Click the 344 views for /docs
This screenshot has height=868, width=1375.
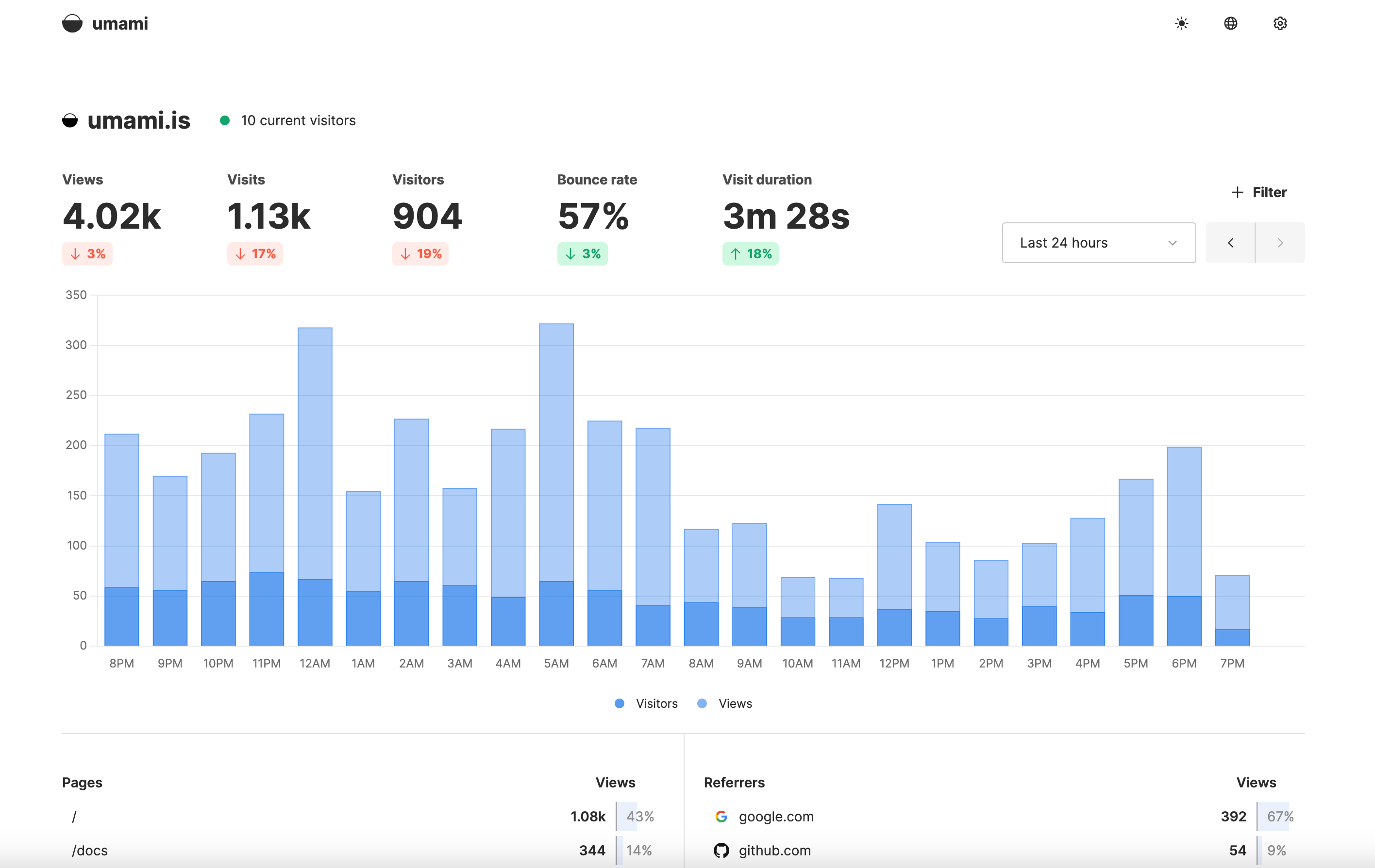592,851
